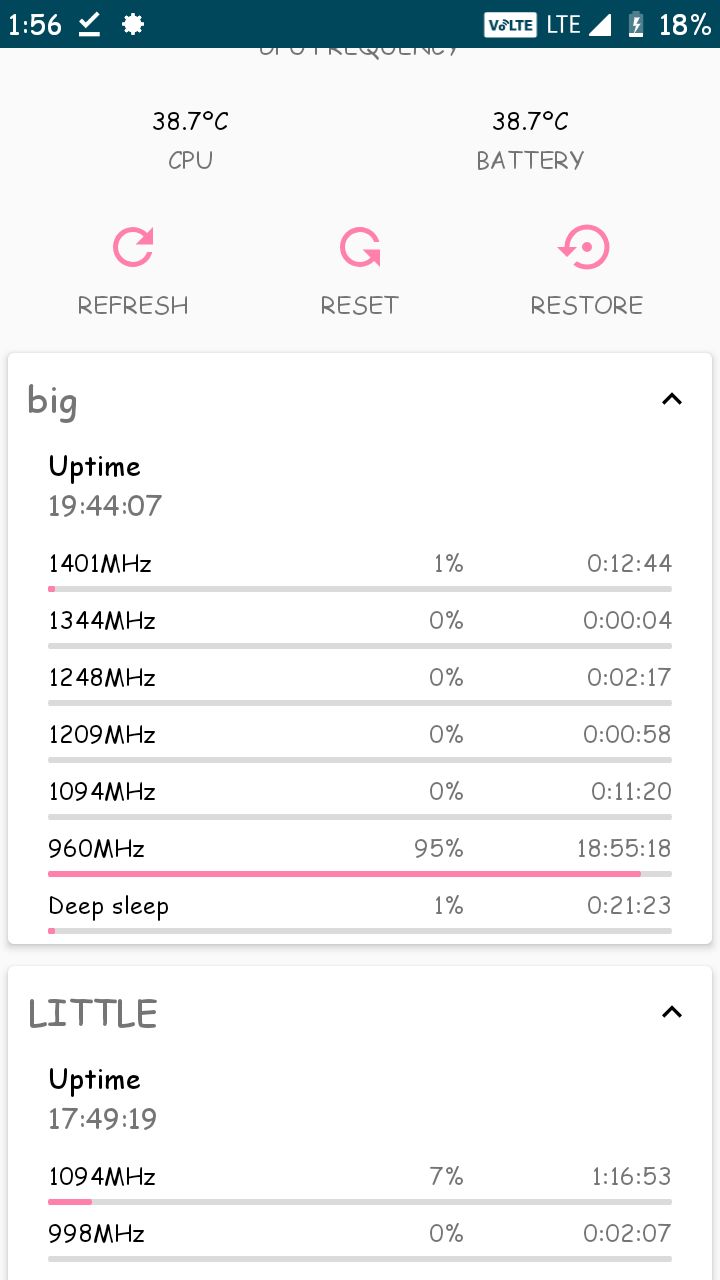
Task: Tap the pink Restore icon
Action: click(586, 247)
